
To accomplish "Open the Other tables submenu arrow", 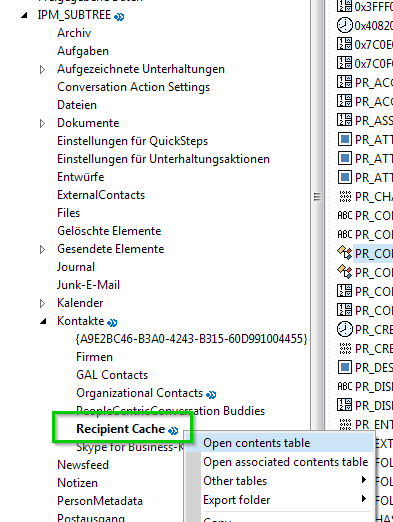I will tap(364, 480).
